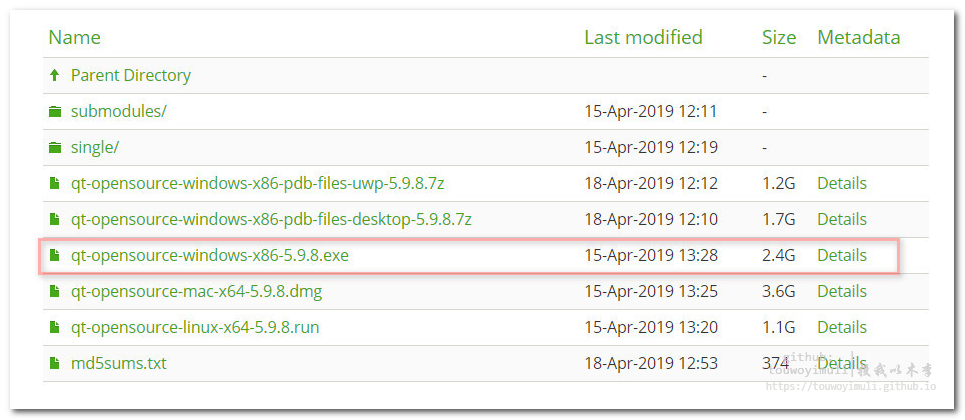
Task: Click the date 15-Apr-2019 13:25
Action: point(651,291)
